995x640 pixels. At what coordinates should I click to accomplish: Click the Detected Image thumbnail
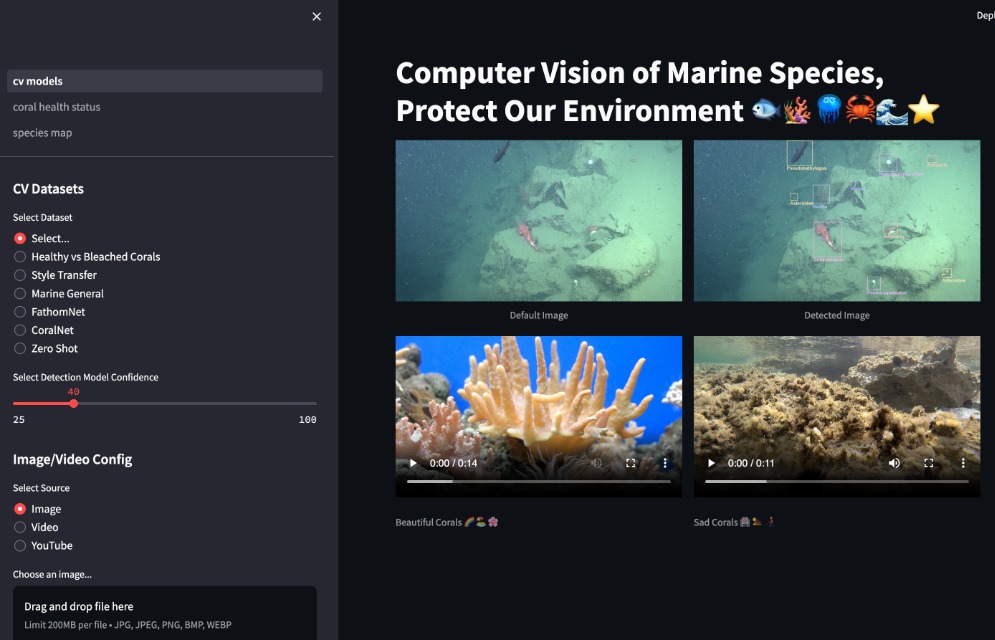[x=836, y=220]
